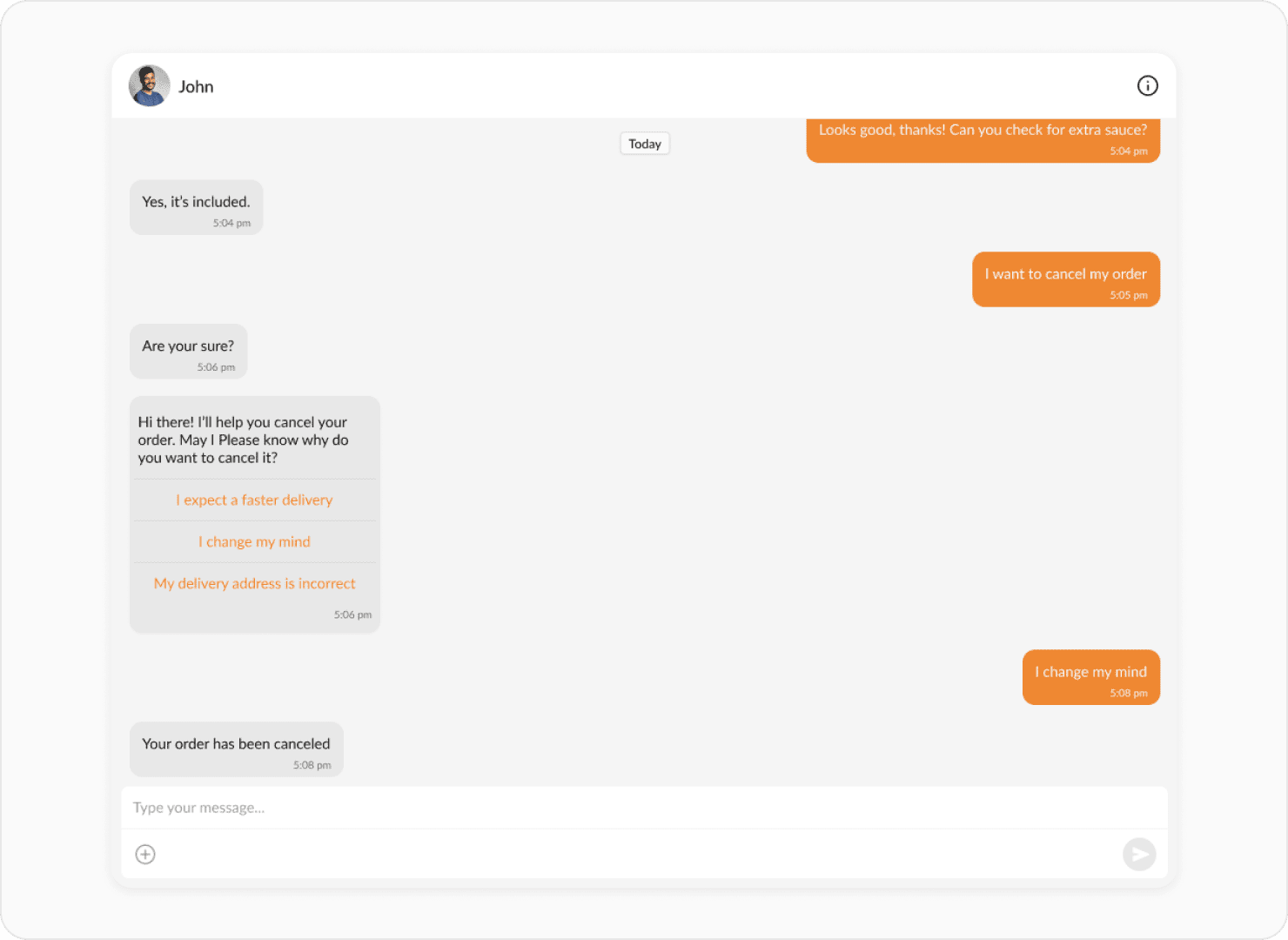This screenshot has height=940, width=1288.
Task: Click the contact name John
Action: [x=196, y=86]
